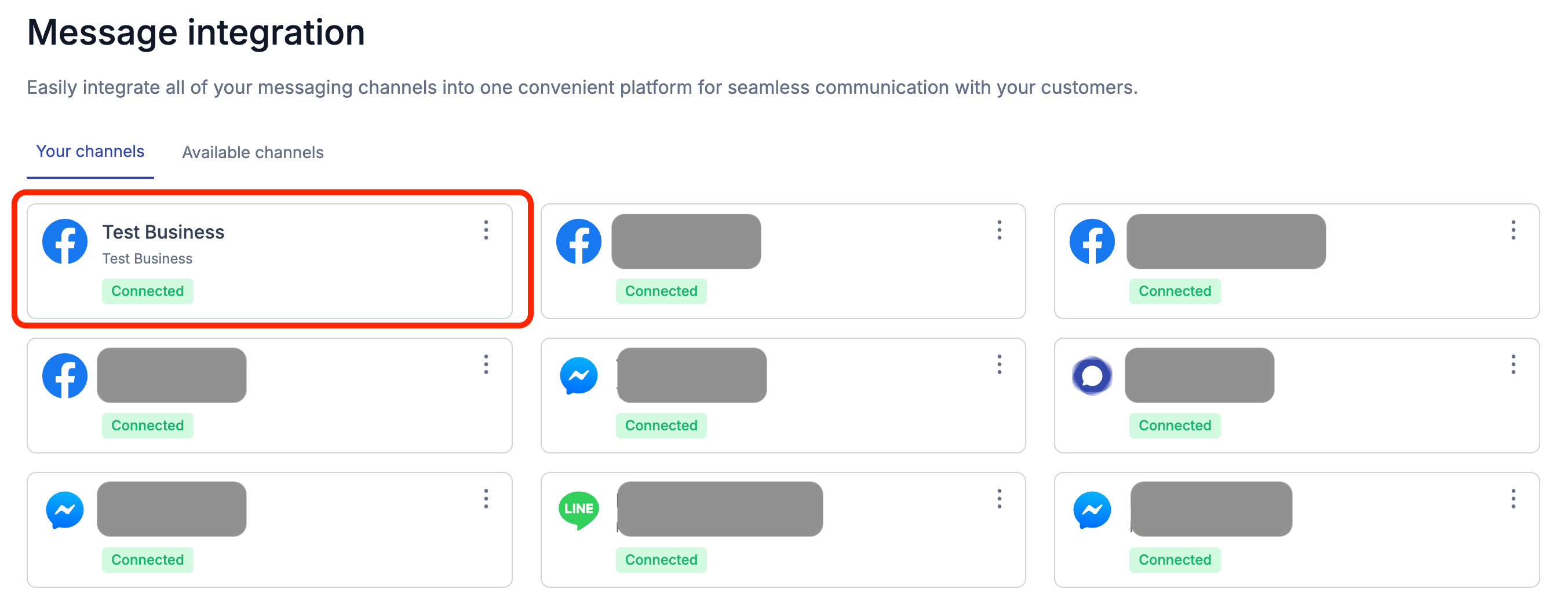Click the Messenger icon in the bottom-right card
Image resolution: width=1568 pixels, height=600 pixels.
(x=1092, y=510)
